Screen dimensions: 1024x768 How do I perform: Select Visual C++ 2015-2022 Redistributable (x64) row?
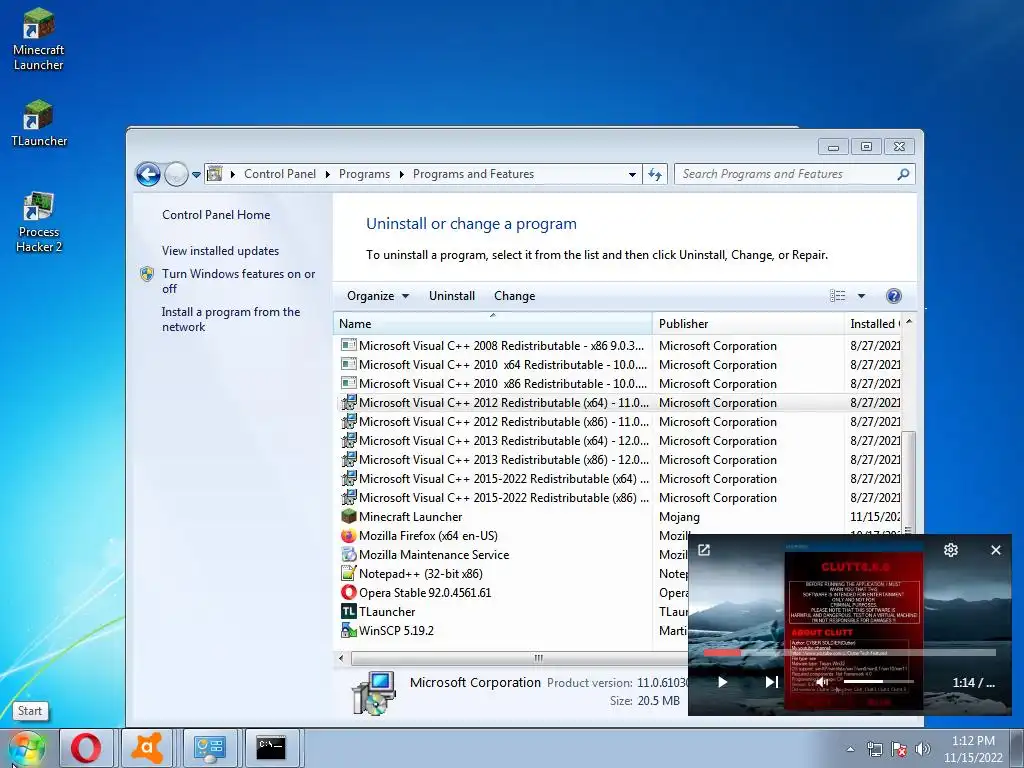click(620, 478)
